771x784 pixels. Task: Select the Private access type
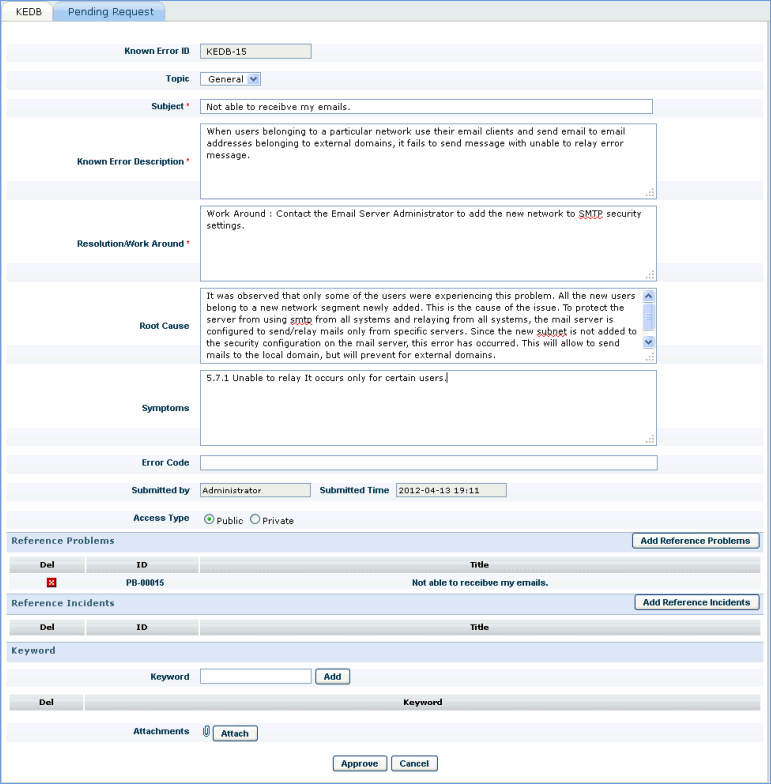[255, 520]
